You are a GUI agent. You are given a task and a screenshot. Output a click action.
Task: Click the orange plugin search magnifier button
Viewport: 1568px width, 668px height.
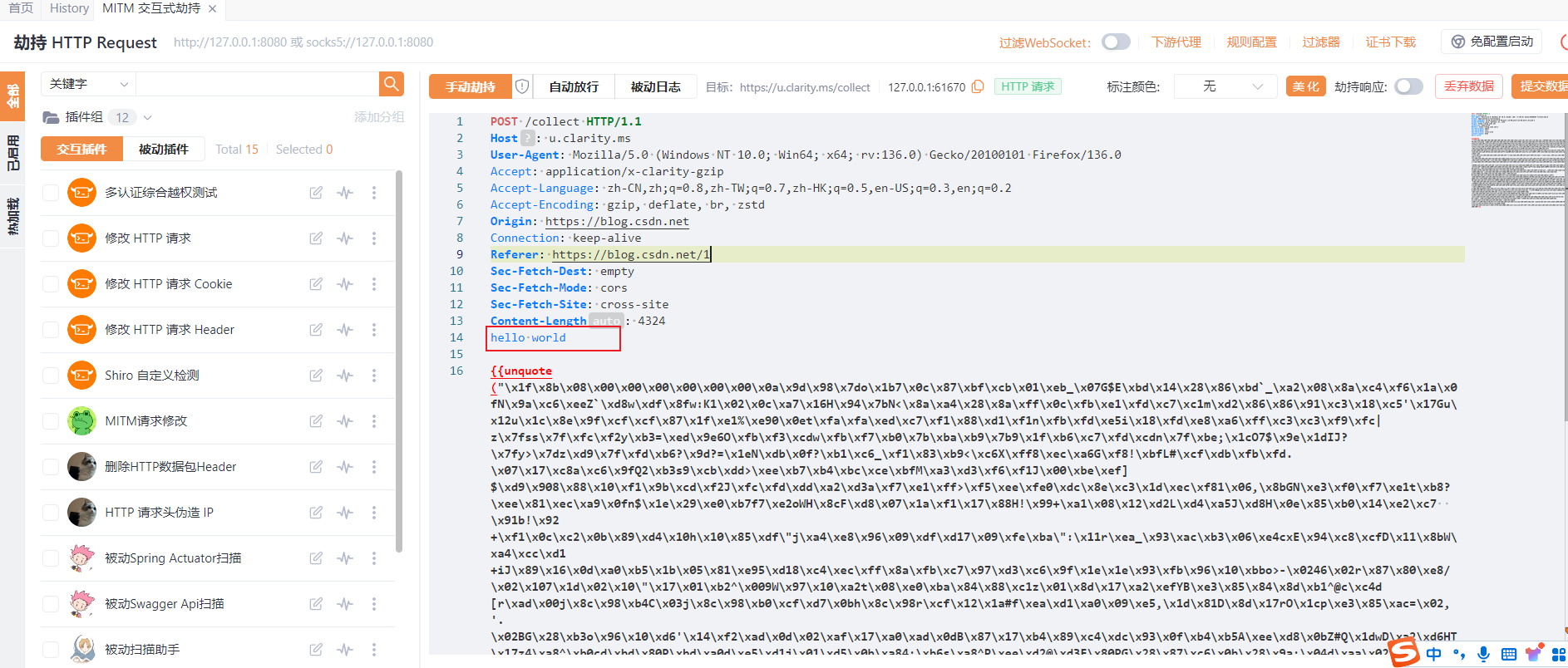pyautogui.click(x=392, y=84)
